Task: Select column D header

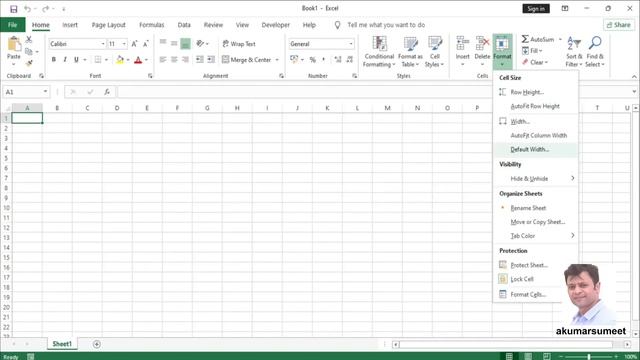Action: click(x=117, y=108)
